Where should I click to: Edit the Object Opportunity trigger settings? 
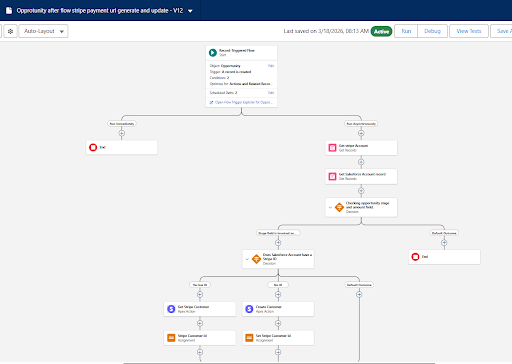(x=271, y=66)
